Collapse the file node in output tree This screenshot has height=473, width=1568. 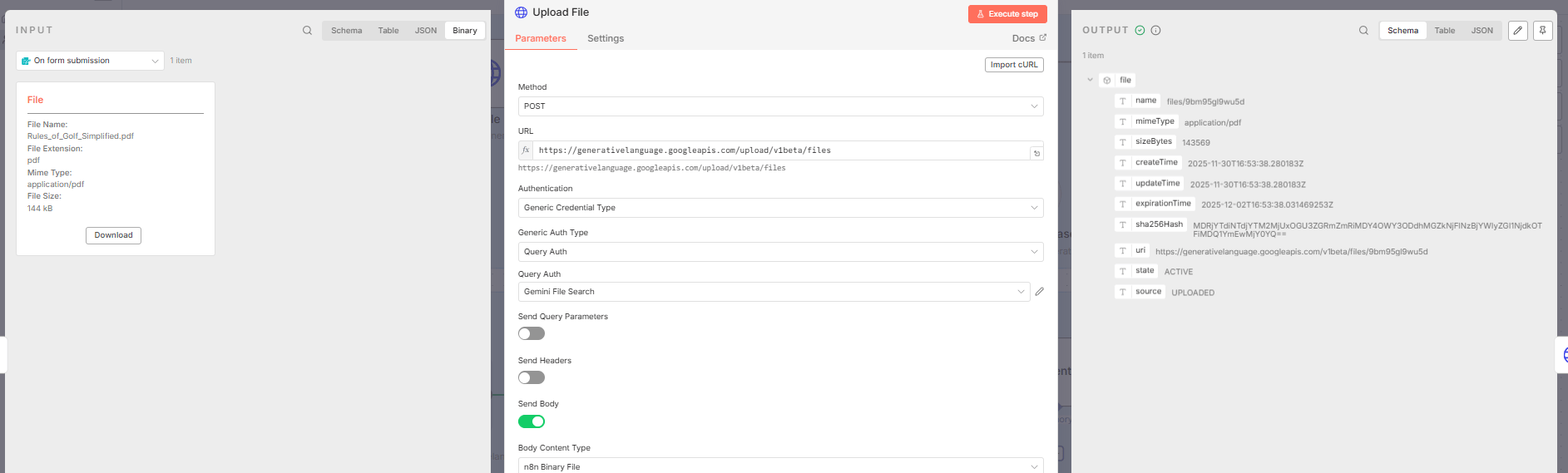[x=1090, y=80]
